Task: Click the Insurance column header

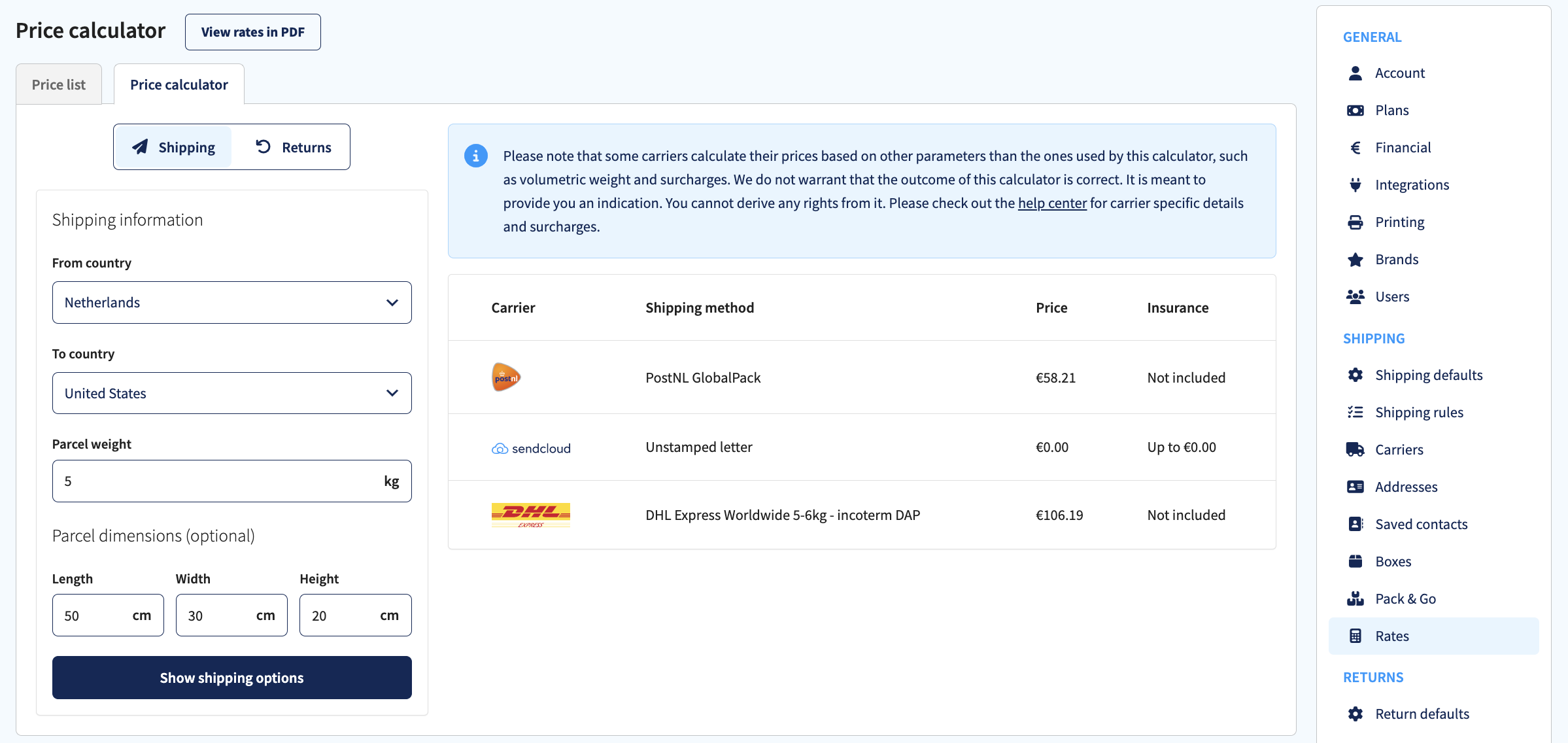Action: point(1178,307)
